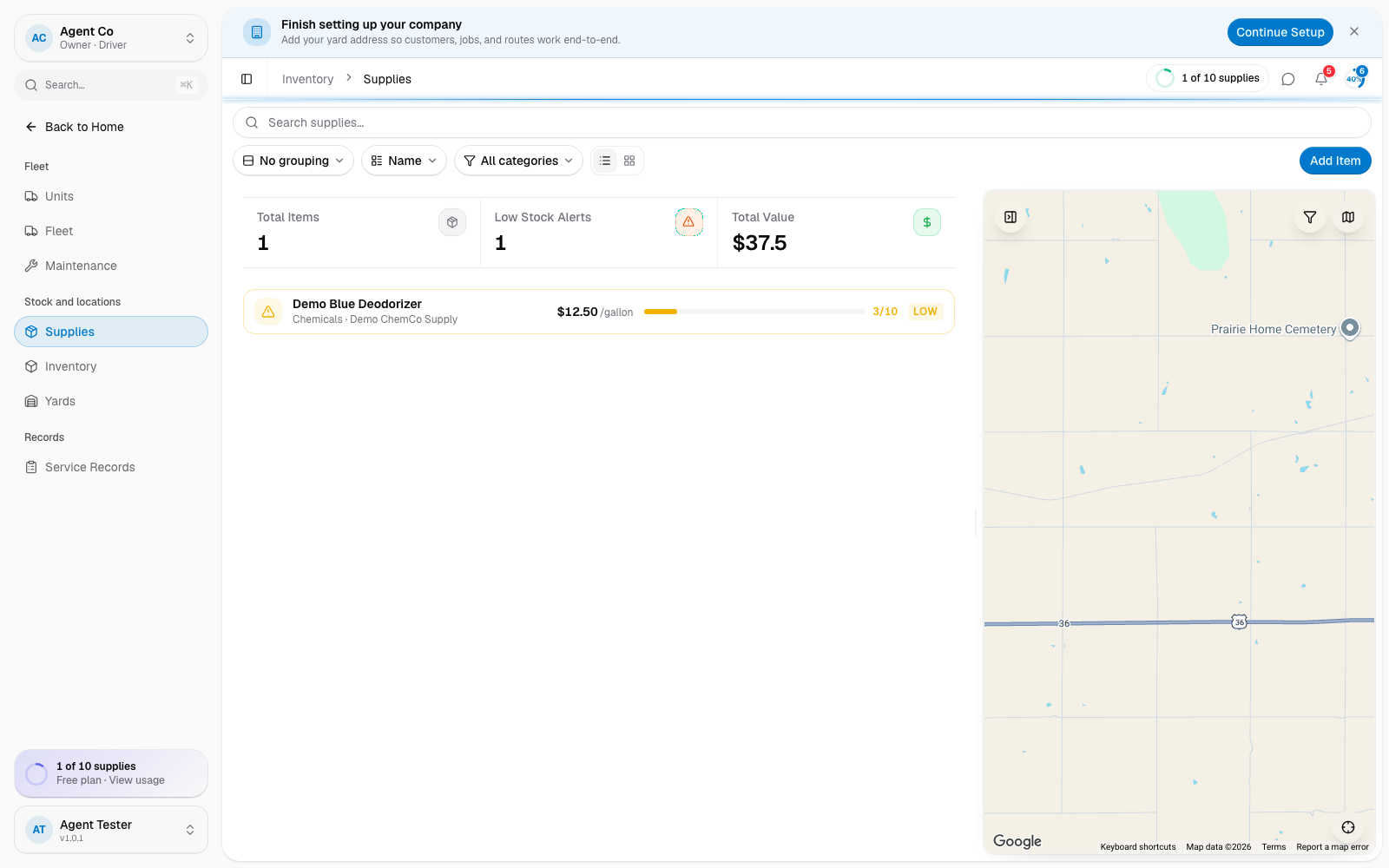This screenshot has height=868, width=1389.
Task: Click the map filter funnel icon
Action: (x=1310, y=217)
